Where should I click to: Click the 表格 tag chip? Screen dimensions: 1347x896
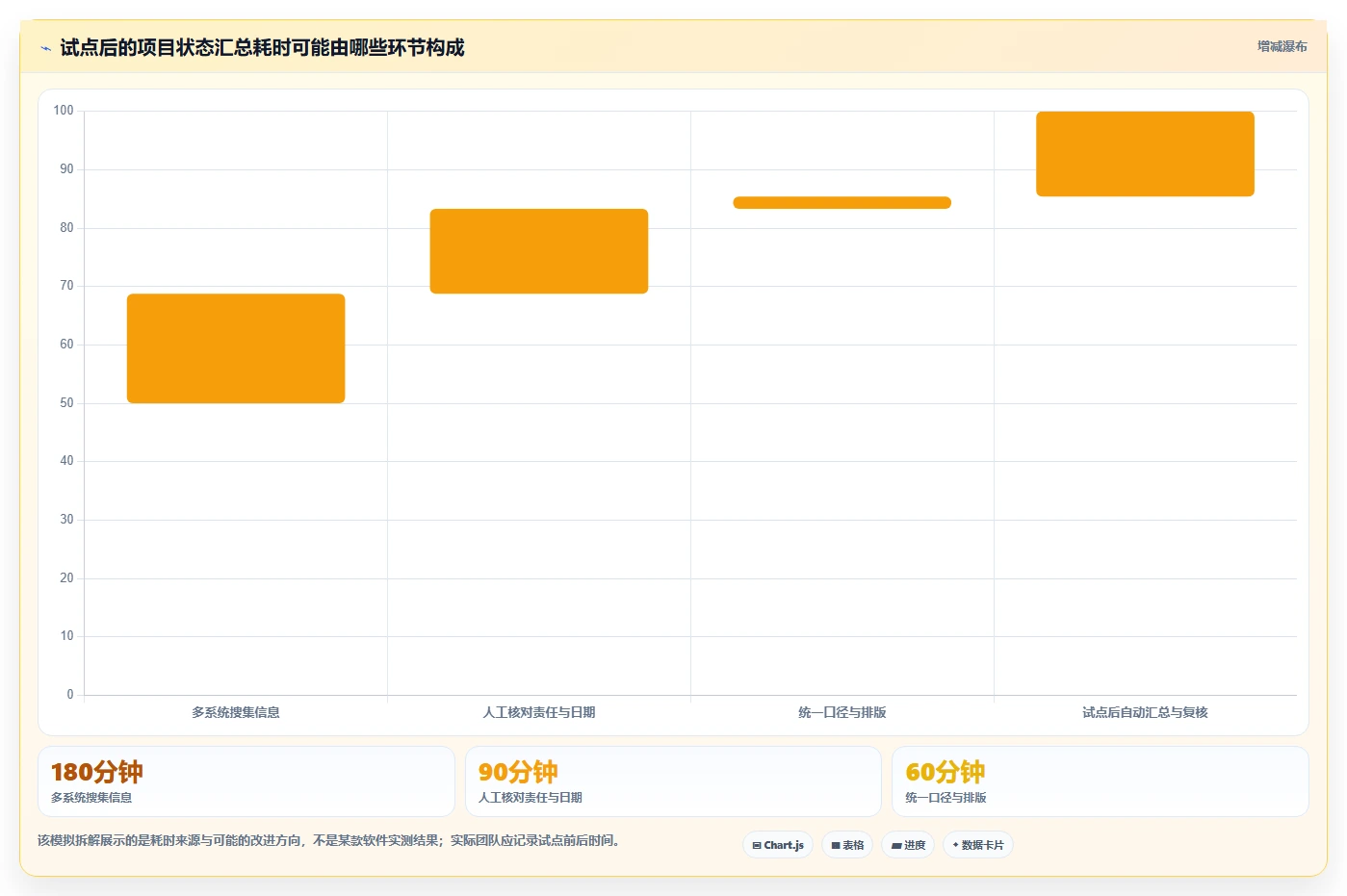847,845
